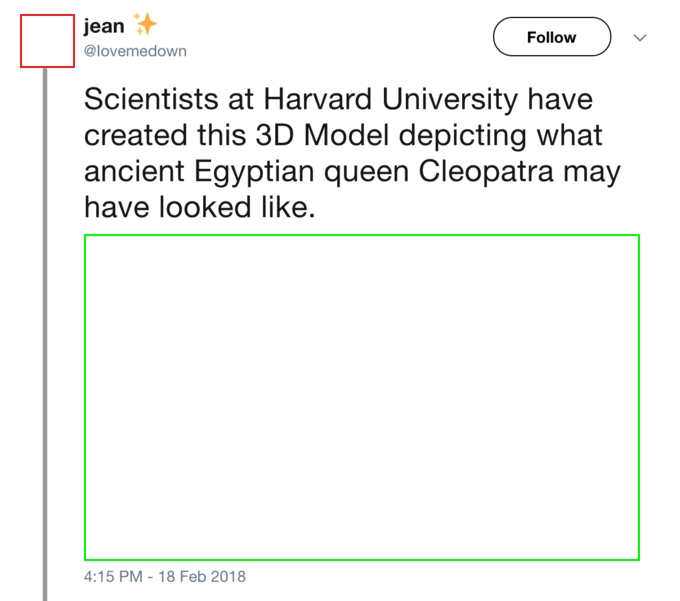
Task: Click the gray thread connector line
Action: [45, 334]
